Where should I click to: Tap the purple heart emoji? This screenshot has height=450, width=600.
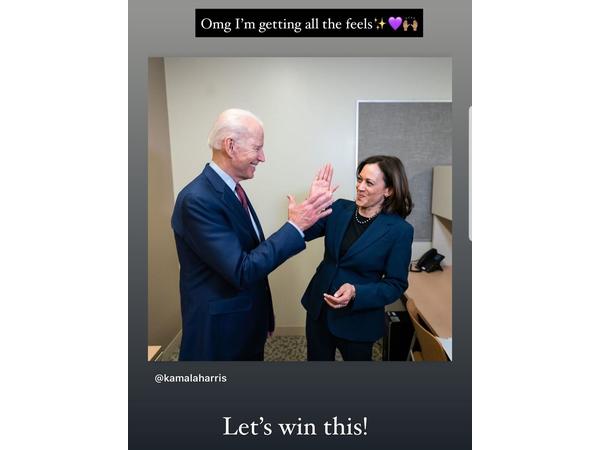[395, 24]
